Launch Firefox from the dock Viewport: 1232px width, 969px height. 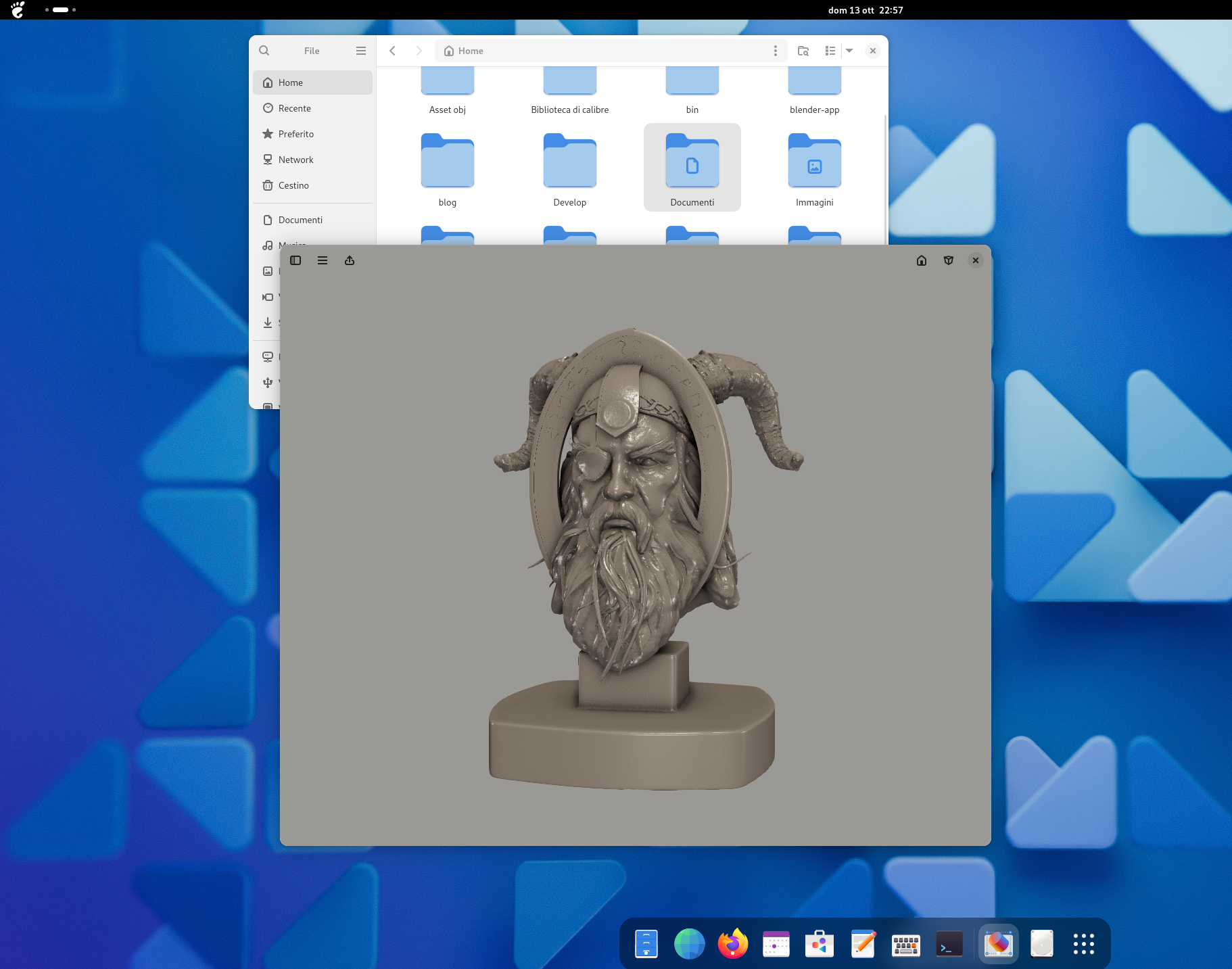click(x=733, y=944)
